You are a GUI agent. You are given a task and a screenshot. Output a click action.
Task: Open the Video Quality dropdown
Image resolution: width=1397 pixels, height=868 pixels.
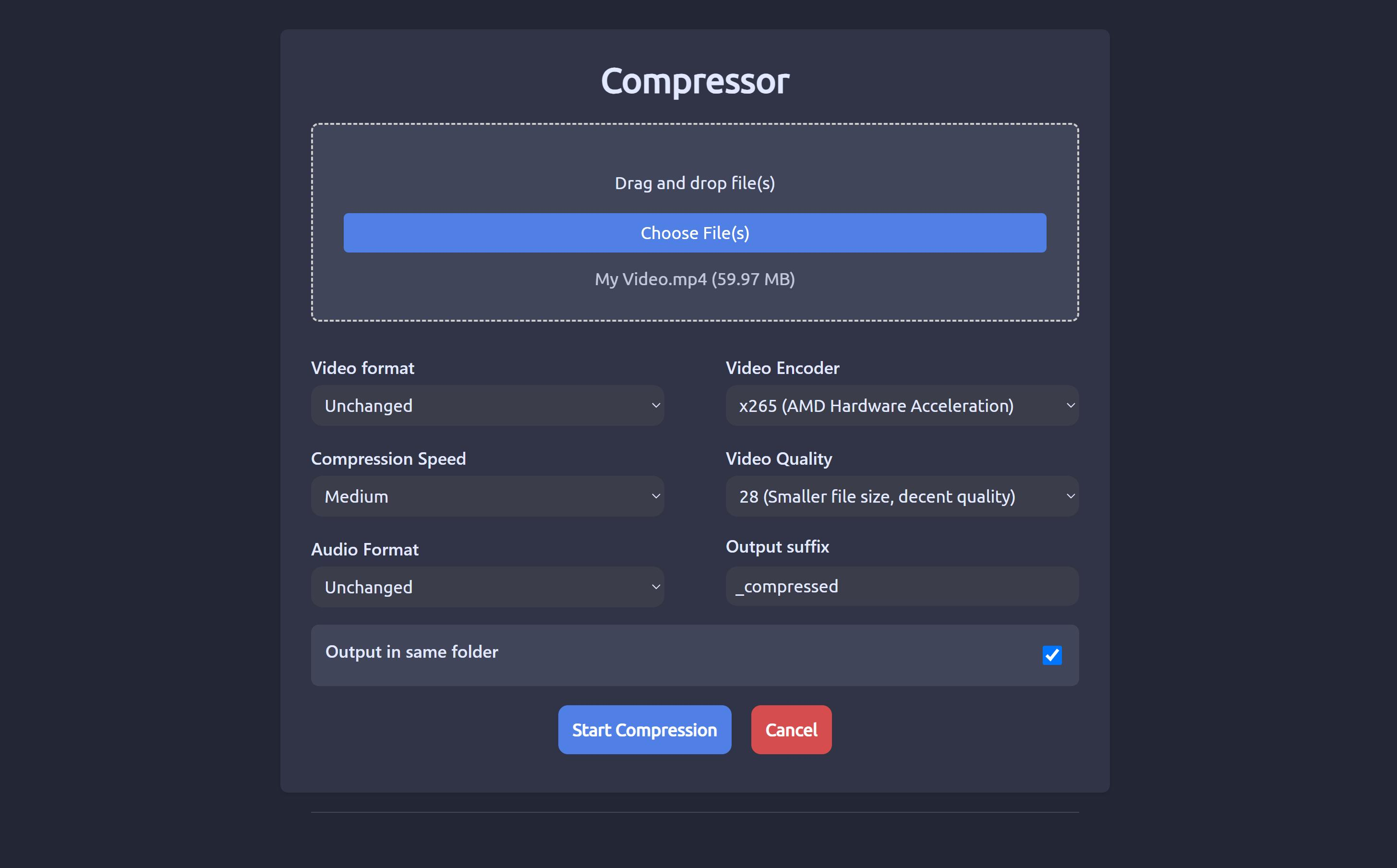pos(901,496)
